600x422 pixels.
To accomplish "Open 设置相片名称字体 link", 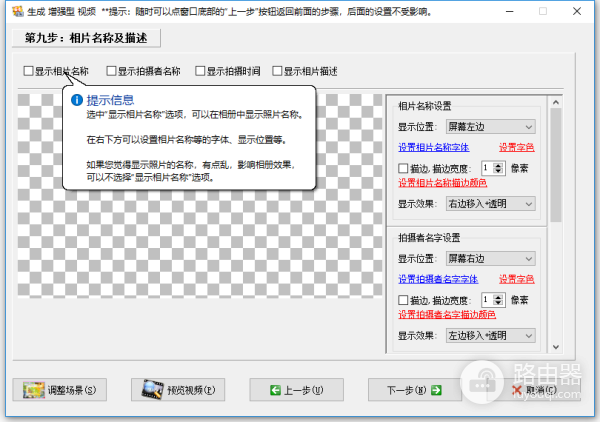I will point(434,148).
